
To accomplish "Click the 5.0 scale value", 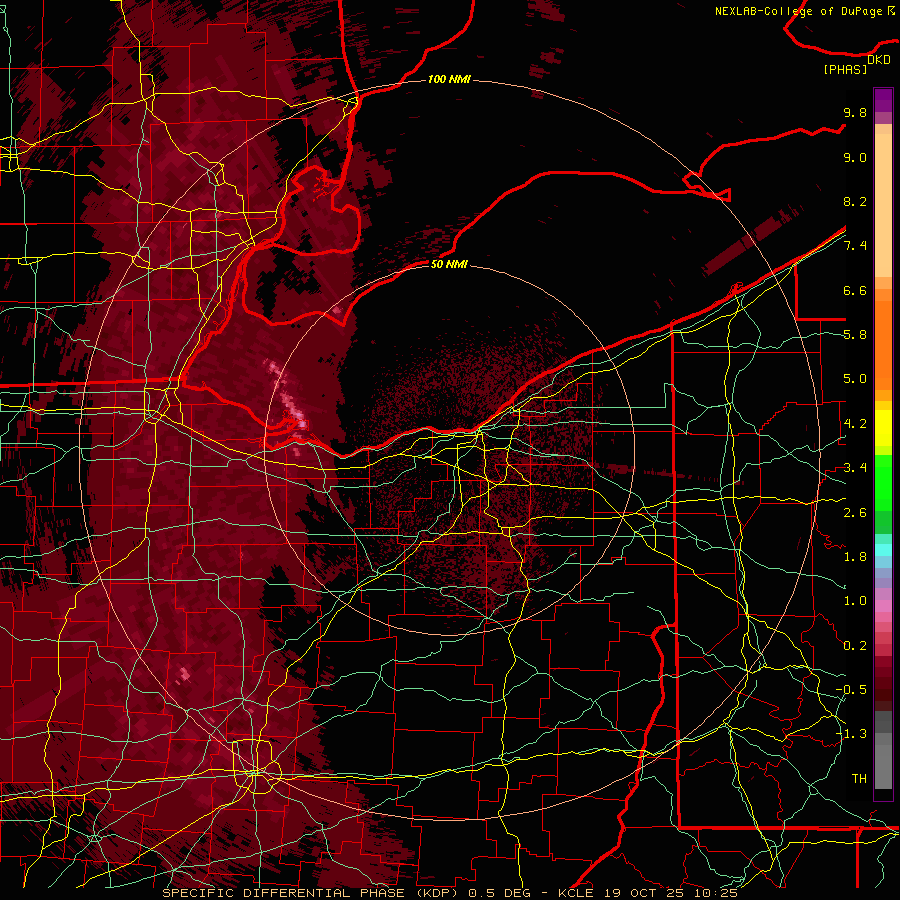I will pos(855,379).
